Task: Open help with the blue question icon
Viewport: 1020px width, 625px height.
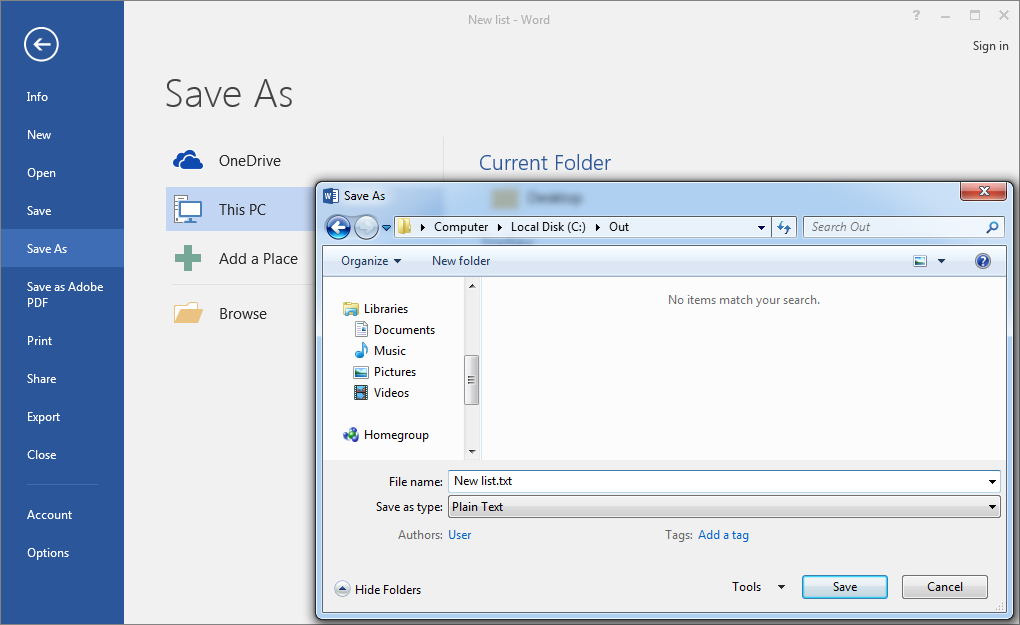Action: [982, 261]
